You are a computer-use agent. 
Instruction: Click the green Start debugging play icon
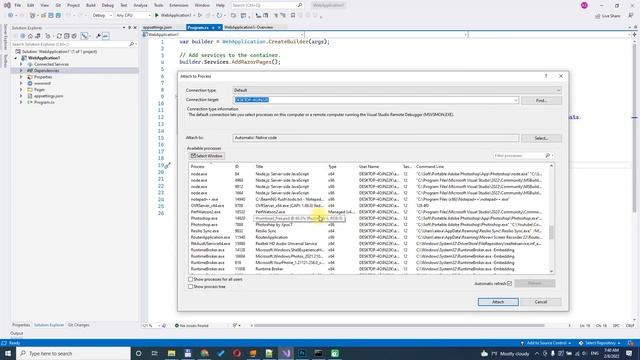point(157,15)
